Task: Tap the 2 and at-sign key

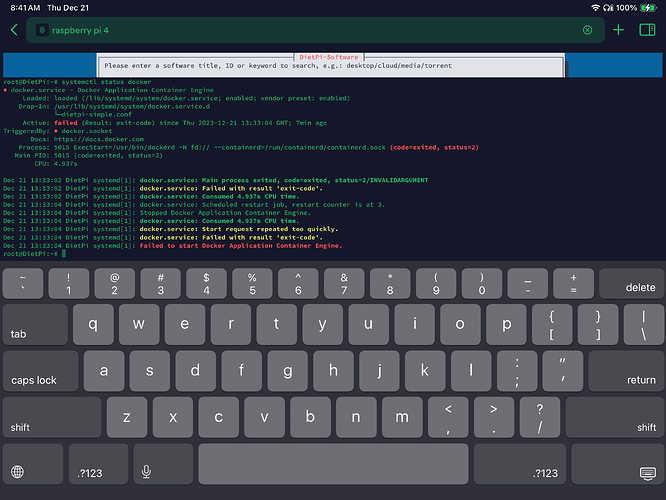Action: point(115,284)
